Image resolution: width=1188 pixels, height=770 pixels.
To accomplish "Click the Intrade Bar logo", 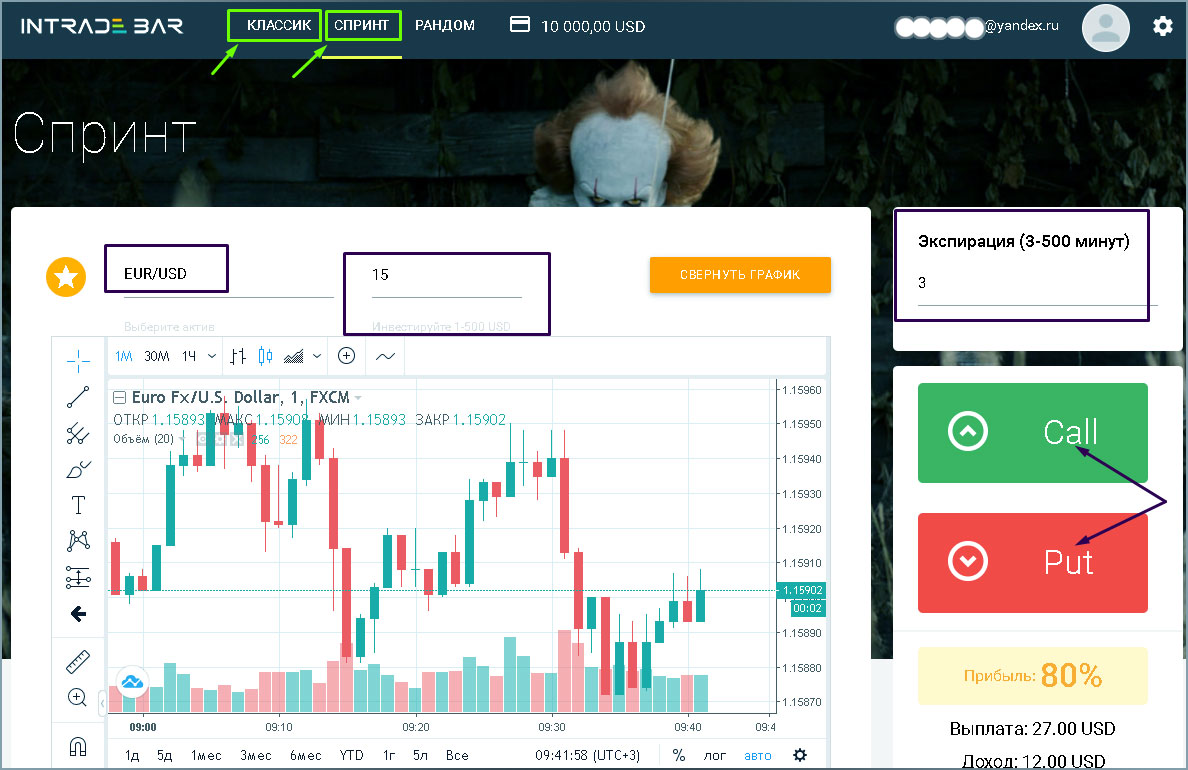I will point(102,26).
